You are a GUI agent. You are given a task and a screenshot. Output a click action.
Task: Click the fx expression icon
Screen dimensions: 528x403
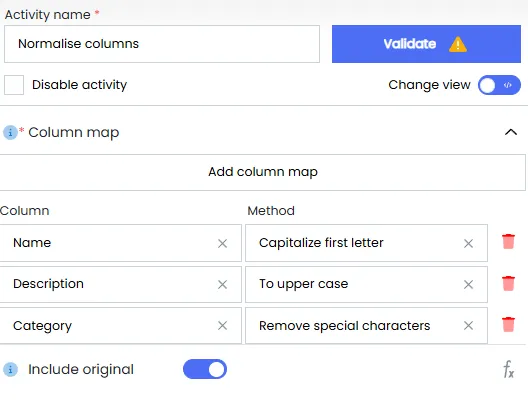[508, 369]
